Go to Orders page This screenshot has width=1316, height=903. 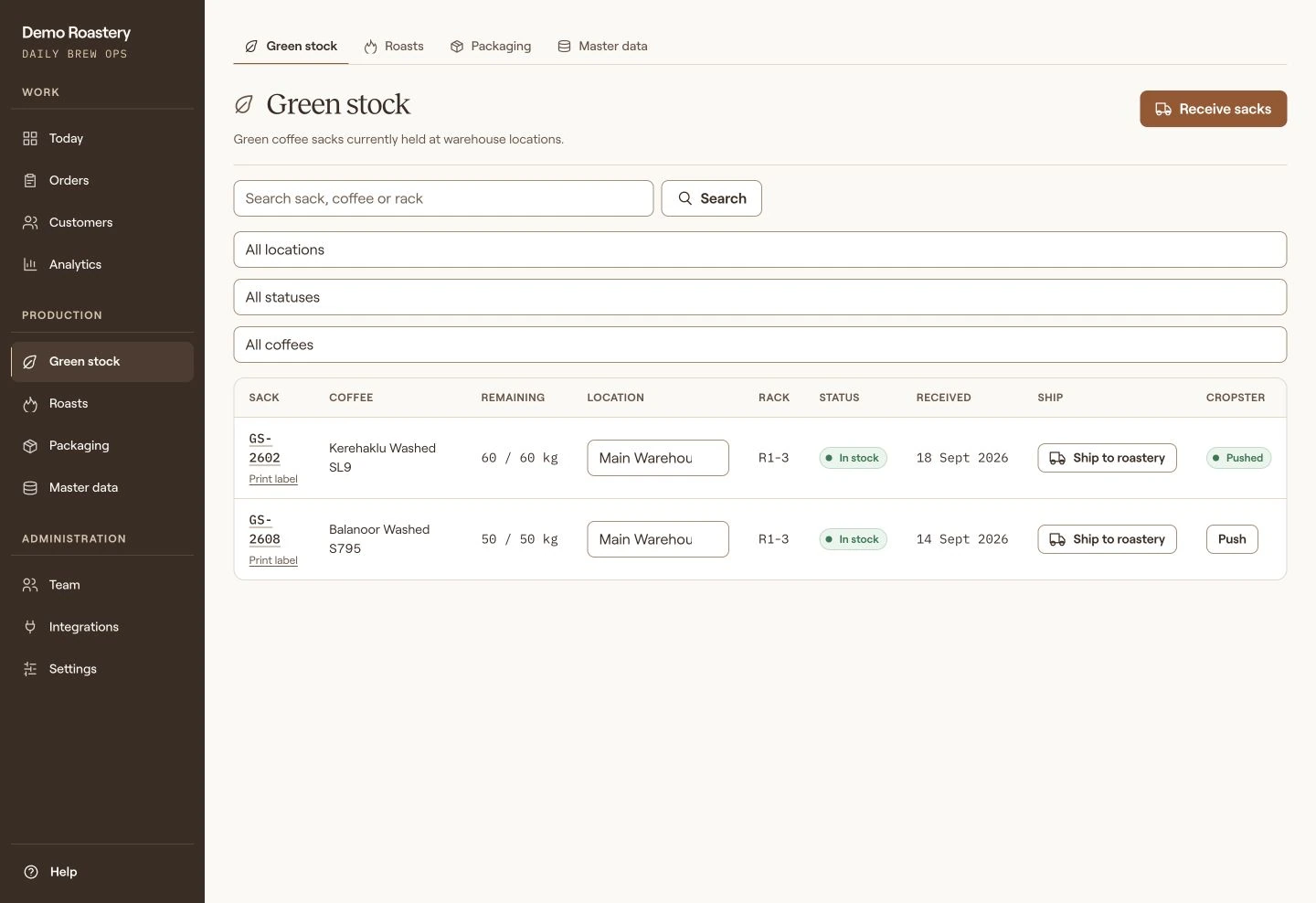point(102,180)
